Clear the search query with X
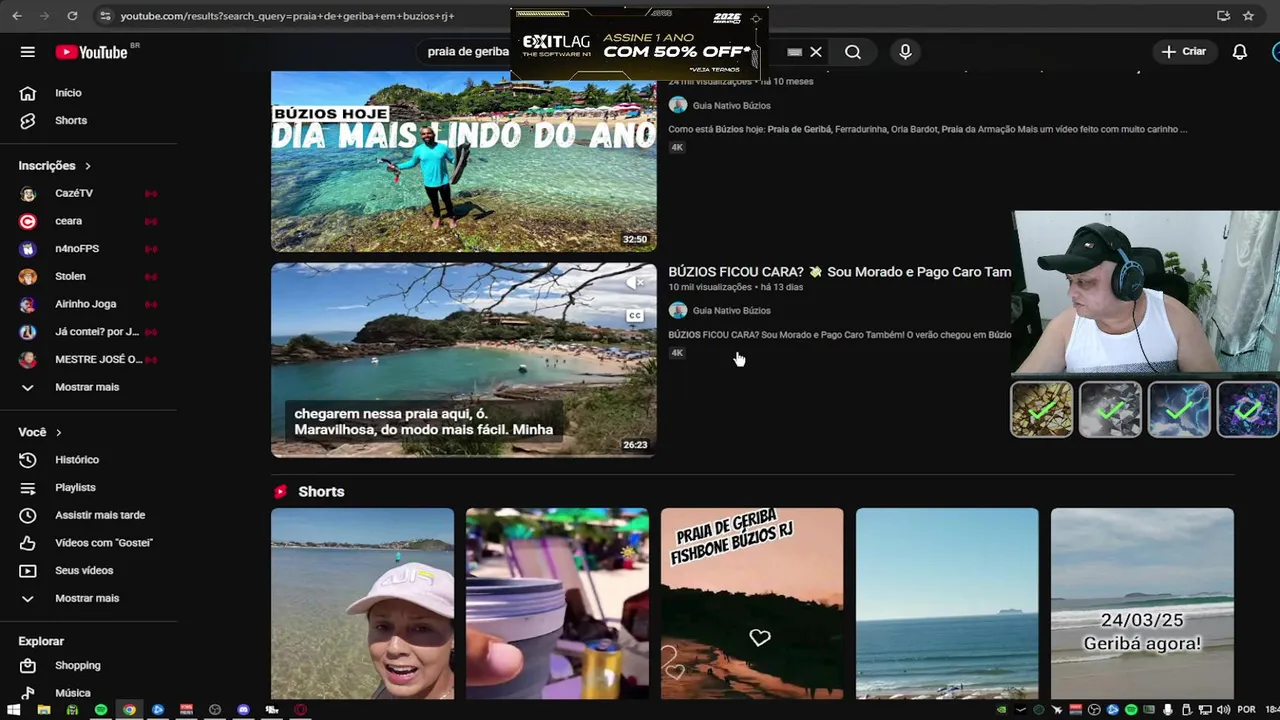 pos(816,52)
